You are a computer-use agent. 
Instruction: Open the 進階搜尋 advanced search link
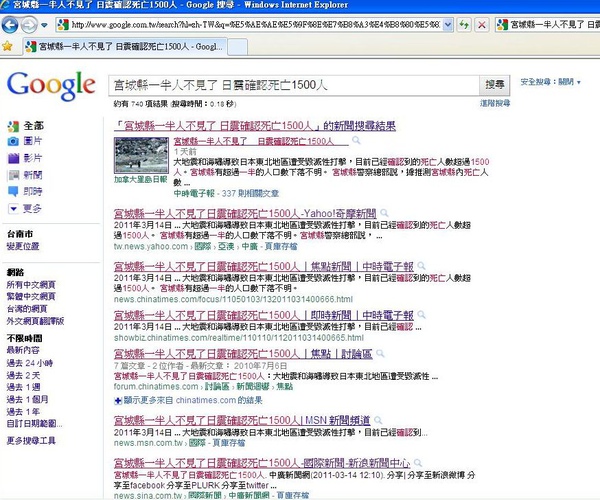(495, 103)
